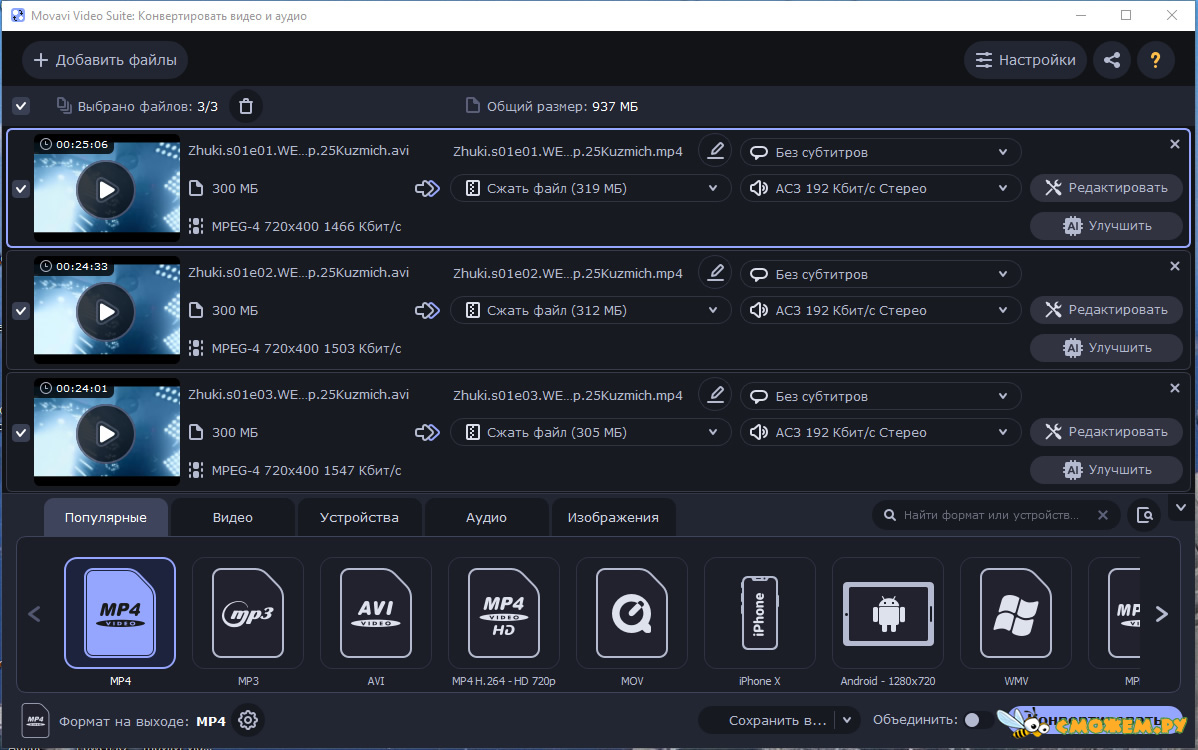Screen dimensions: 1198x750
Task: Open audio track dropdown for Zhuki.s01e03
Action: [x=880, y=433]
